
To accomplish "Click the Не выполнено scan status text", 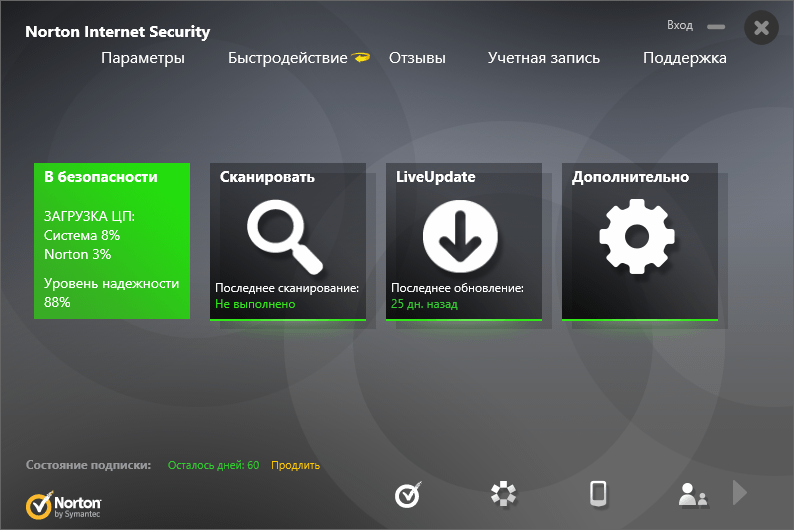I will pyautogui.click(x=255, y=304).
